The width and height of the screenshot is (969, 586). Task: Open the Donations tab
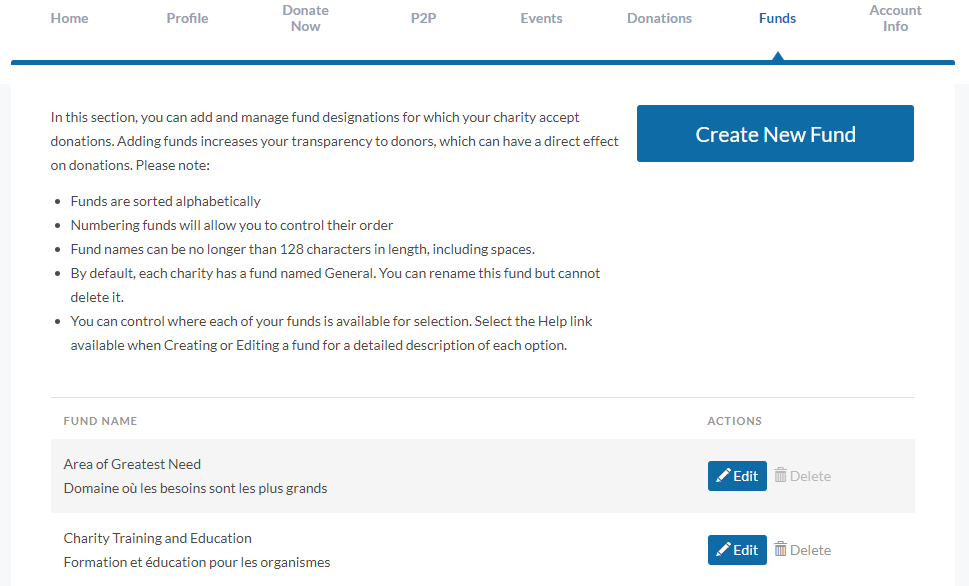(x=659, y=18)
